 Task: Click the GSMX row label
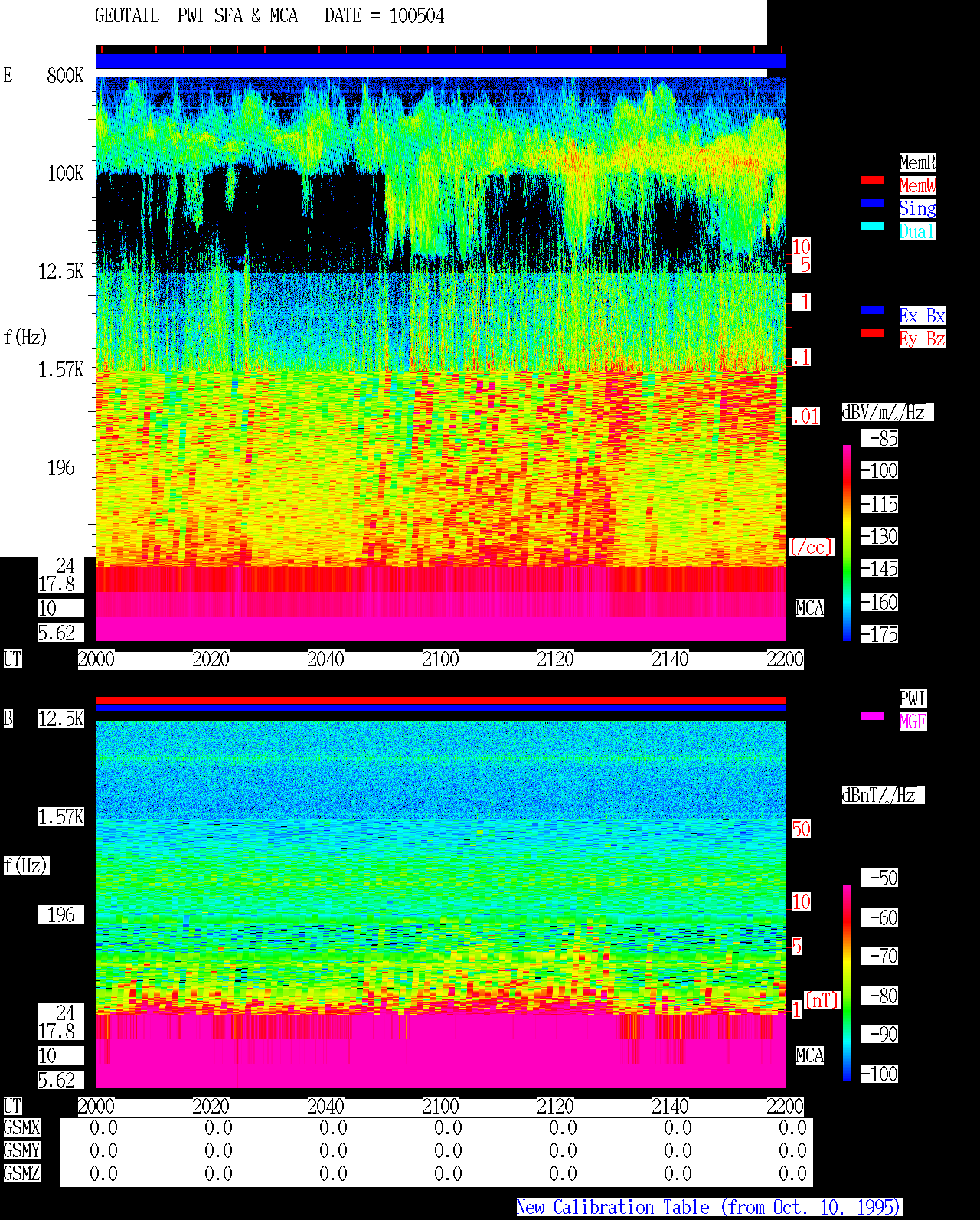(x=21, y=1127)
